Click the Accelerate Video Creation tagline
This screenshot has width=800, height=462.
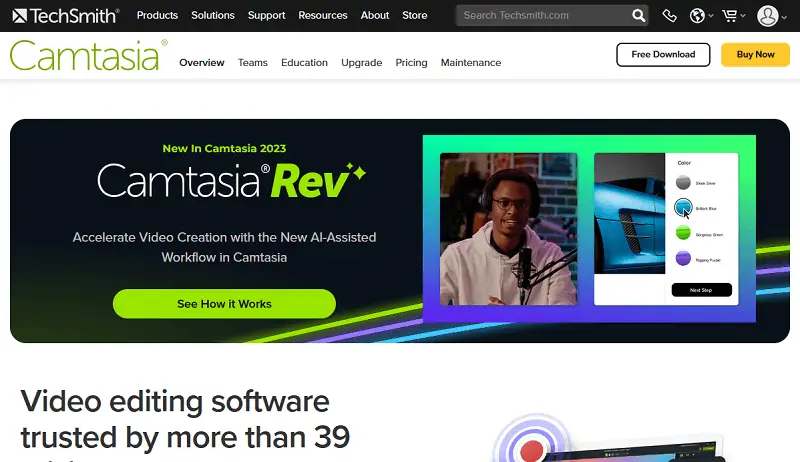coord(224,247)
